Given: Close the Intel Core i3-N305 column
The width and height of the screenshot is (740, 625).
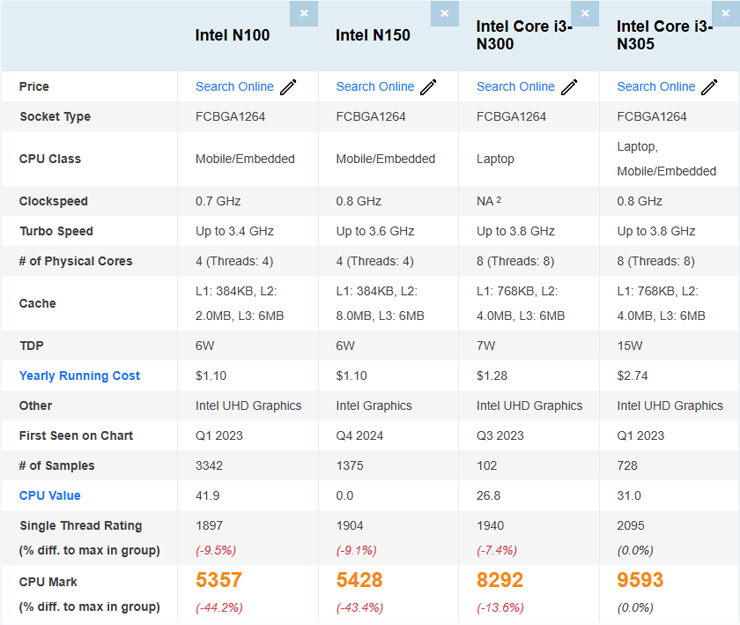Looking at the screenshot, I should (726, 13).
